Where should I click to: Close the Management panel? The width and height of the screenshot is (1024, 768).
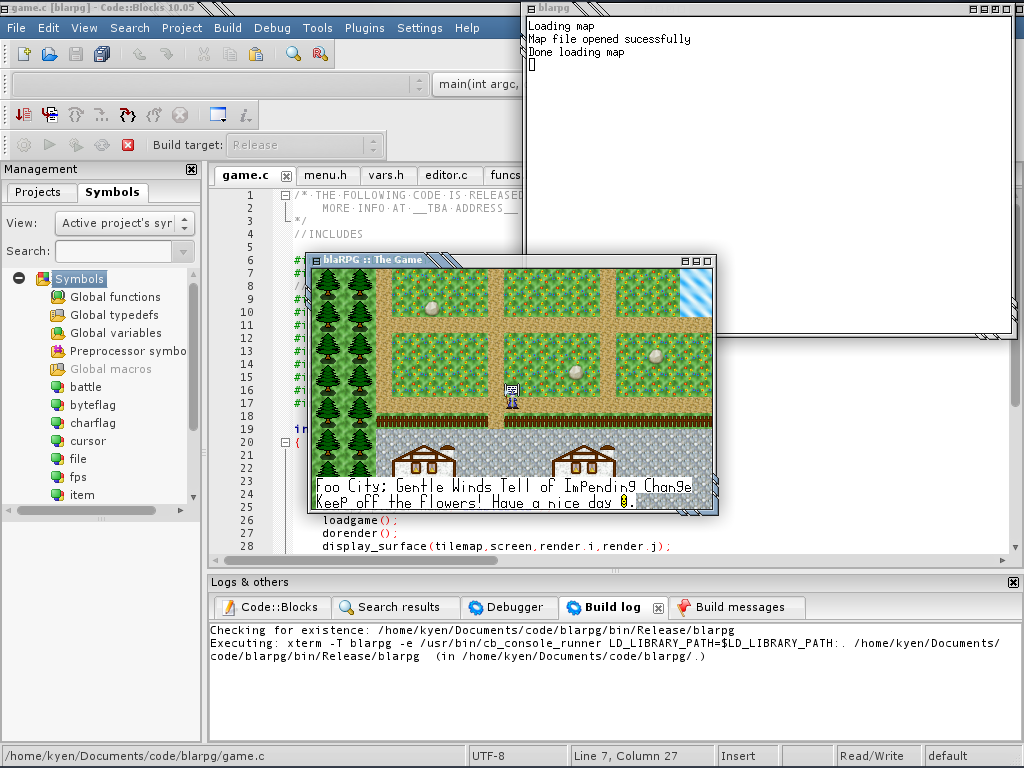pos(192,169)
